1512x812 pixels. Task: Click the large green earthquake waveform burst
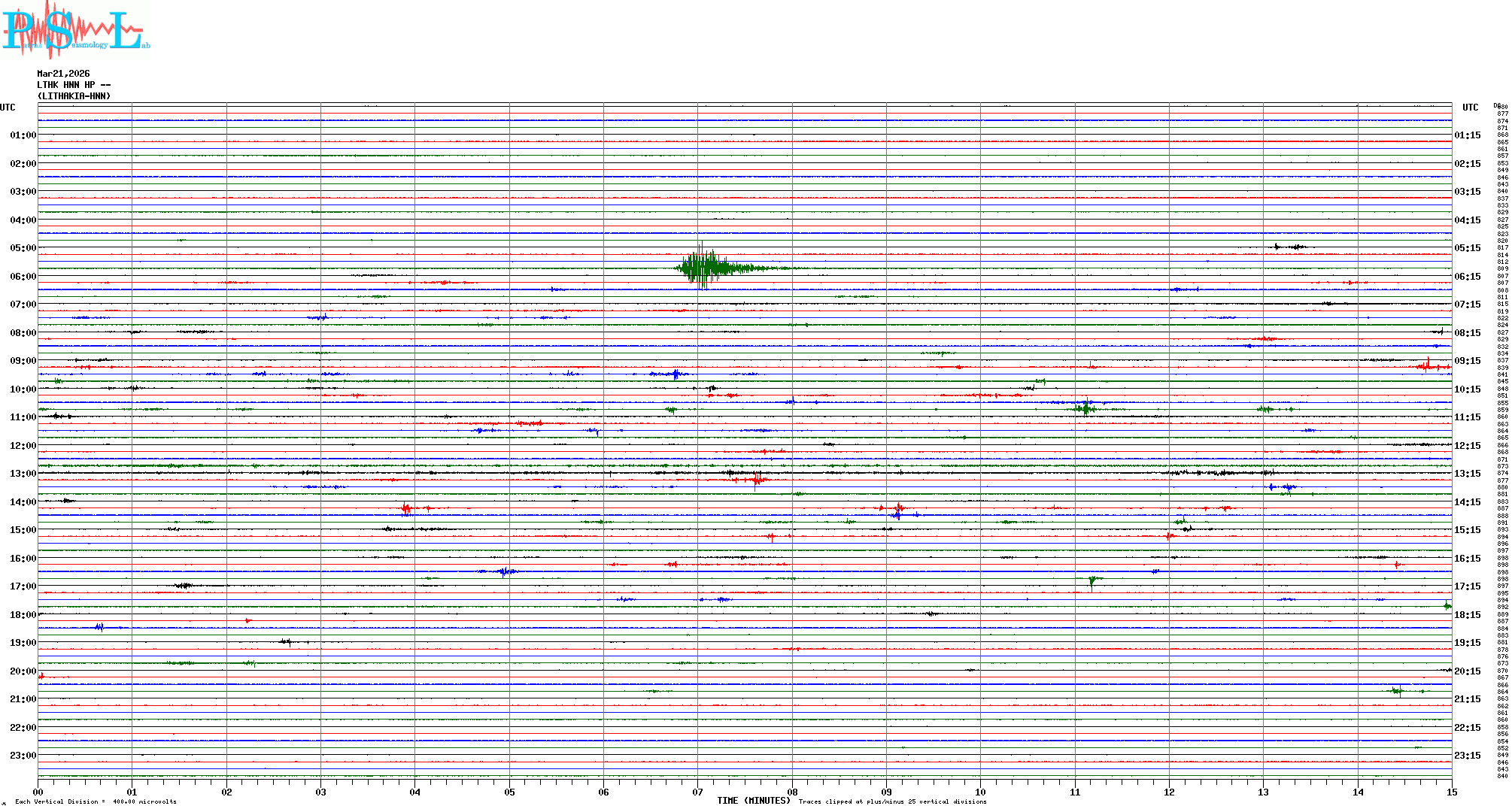point(703,268)
